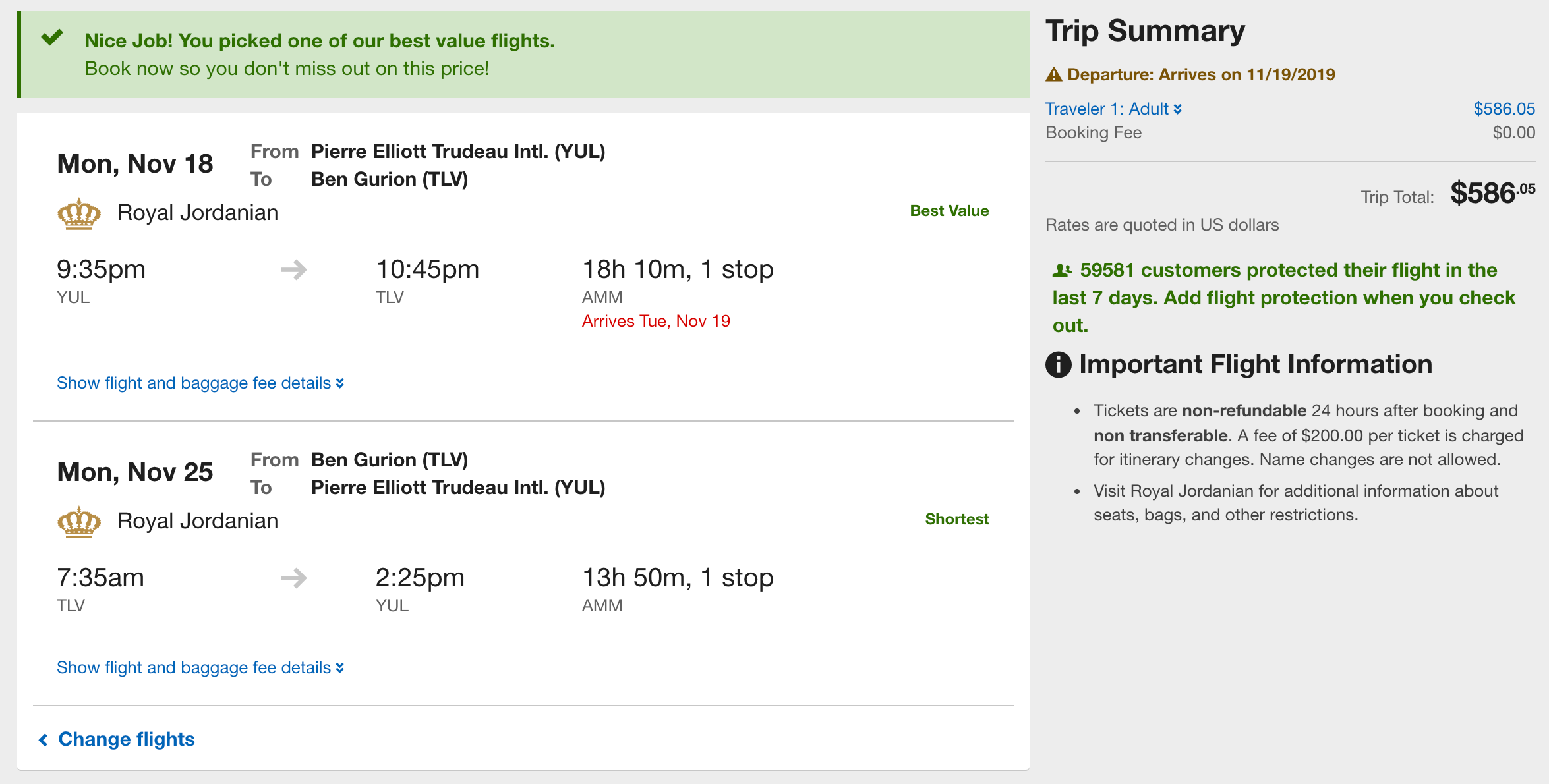
Task: Click the departure warning triangle icon
Action: pyautogui.click(x=1054, y=74)
